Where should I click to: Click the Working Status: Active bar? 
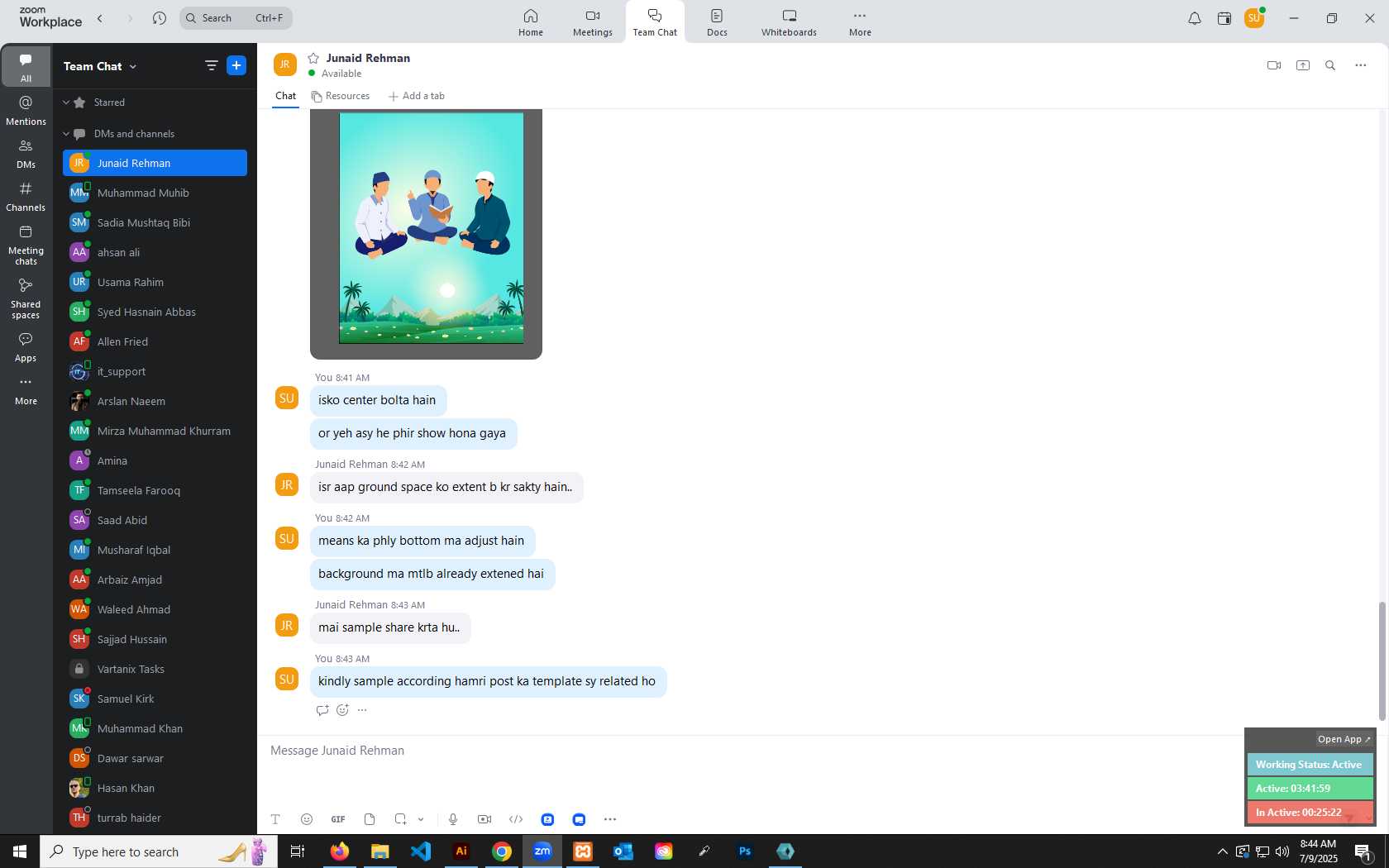[x=1310, y=765]
